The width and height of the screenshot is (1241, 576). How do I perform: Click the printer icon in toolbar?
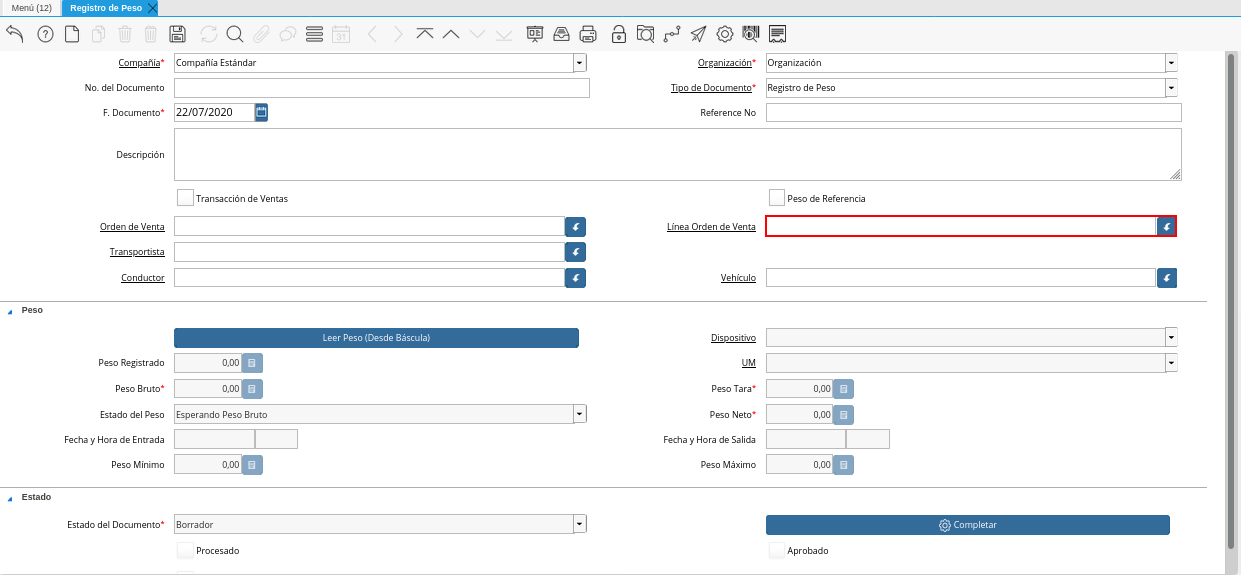pyautogui.click(x=588, y=34)
